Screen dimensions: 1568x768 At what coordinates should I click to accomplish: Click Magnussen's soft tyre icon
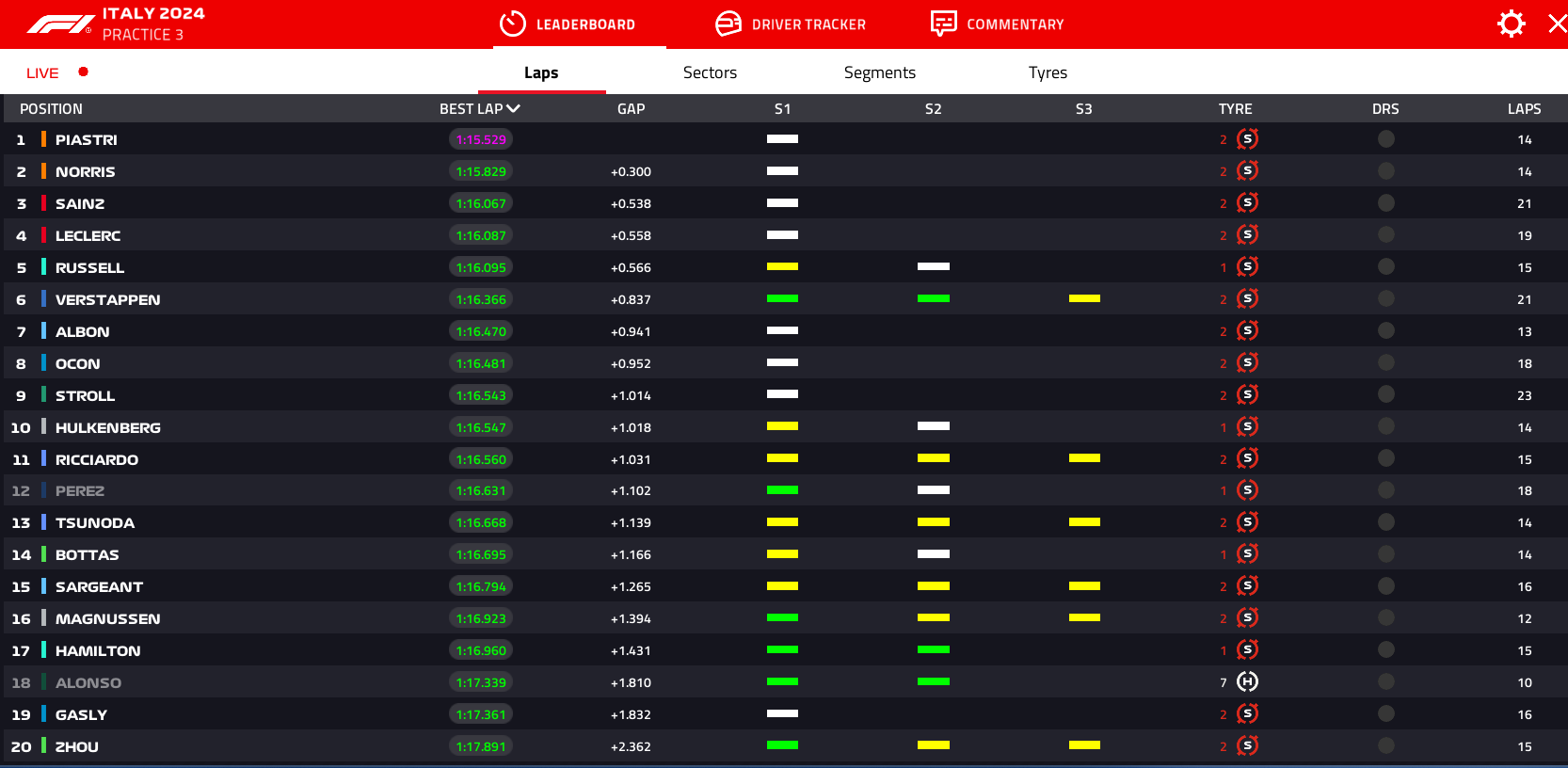click(1247, 618)
